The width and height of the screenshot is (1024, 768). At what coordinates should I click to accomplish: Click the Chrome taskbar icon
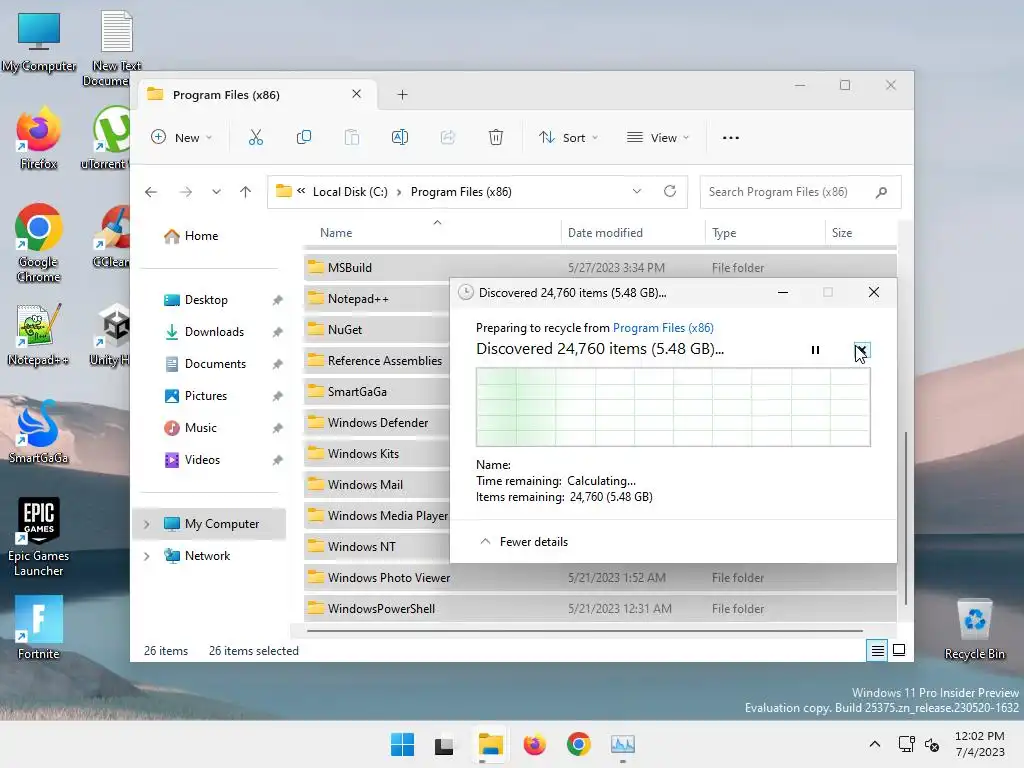[x=579, y=744]
